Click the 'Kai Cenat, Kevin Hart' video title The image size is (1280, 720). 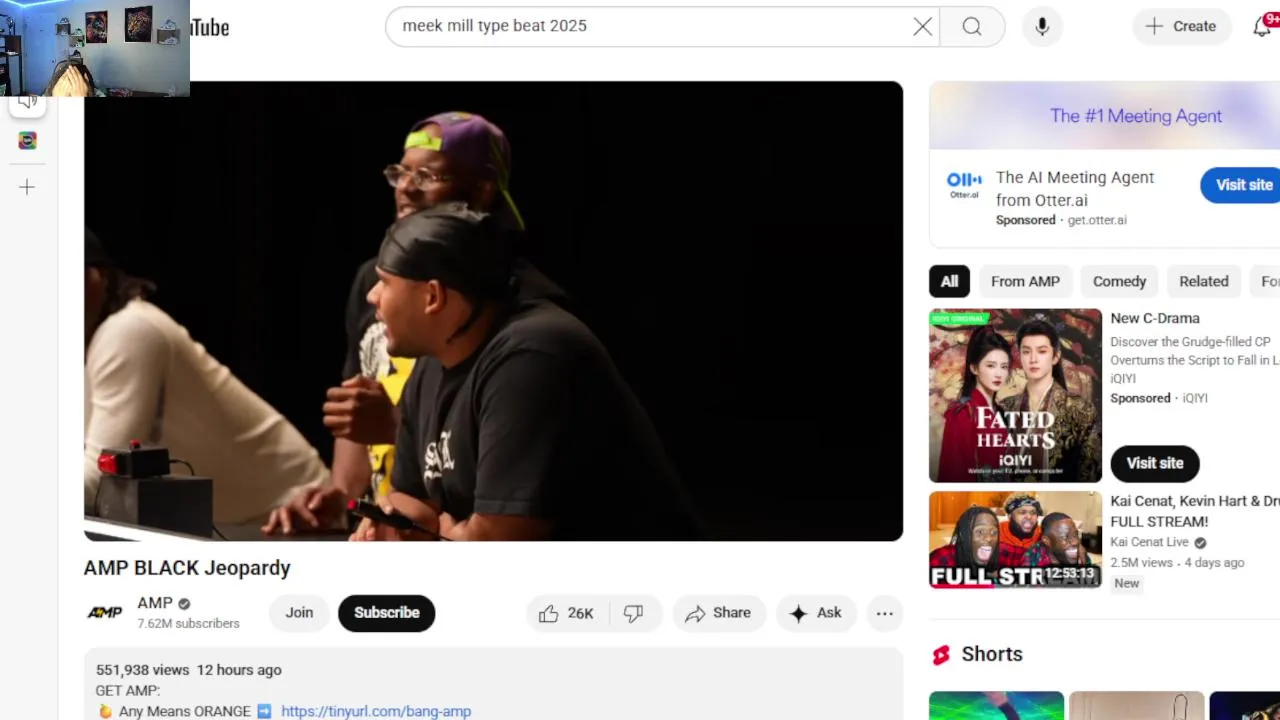[x=1195, y=511]
